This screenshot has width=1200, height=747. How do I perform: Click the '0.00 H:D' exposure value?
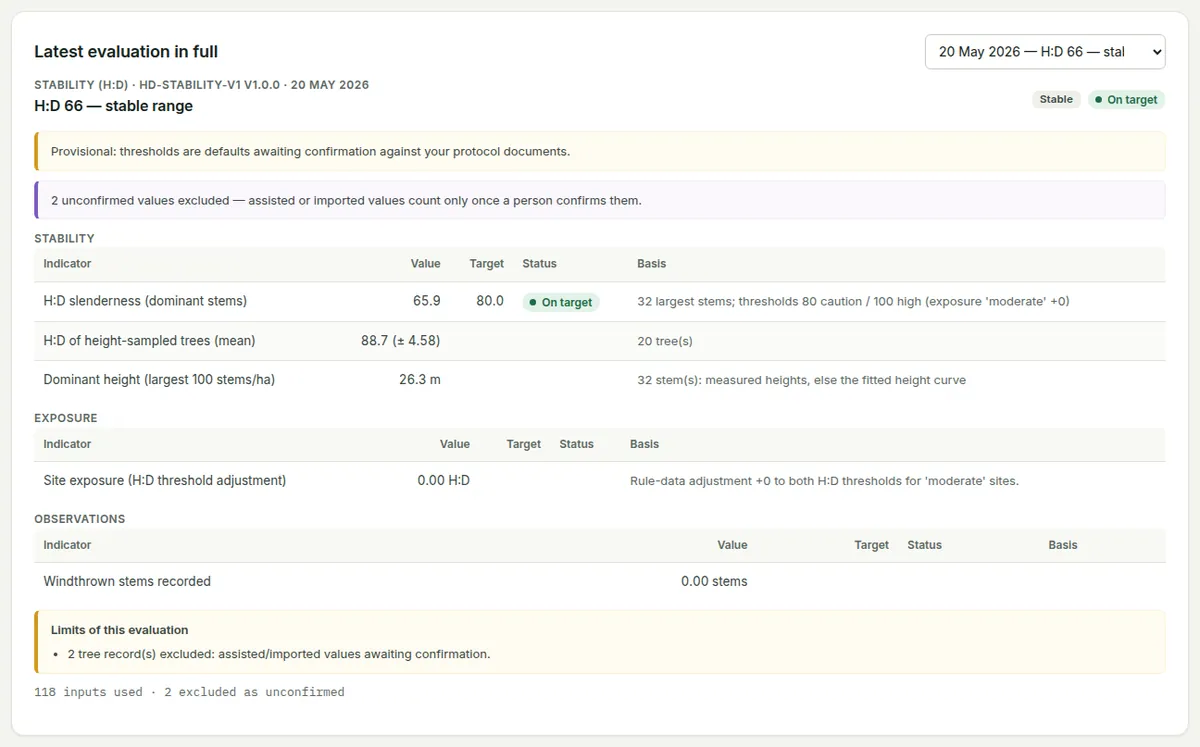443,481
